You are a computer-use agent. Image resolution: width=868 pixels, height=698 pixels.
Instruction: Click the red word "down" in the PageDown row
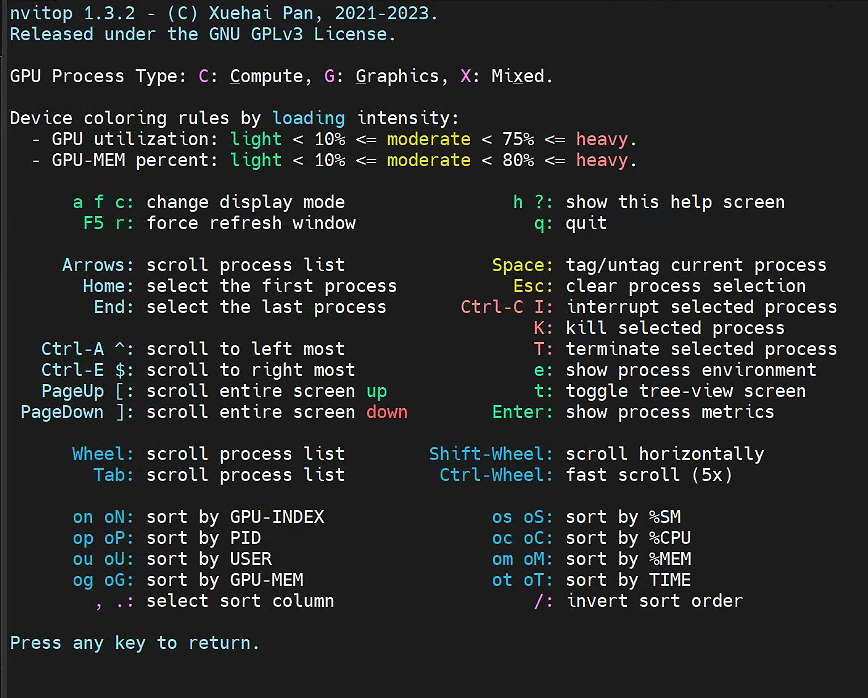pos(386,412)
